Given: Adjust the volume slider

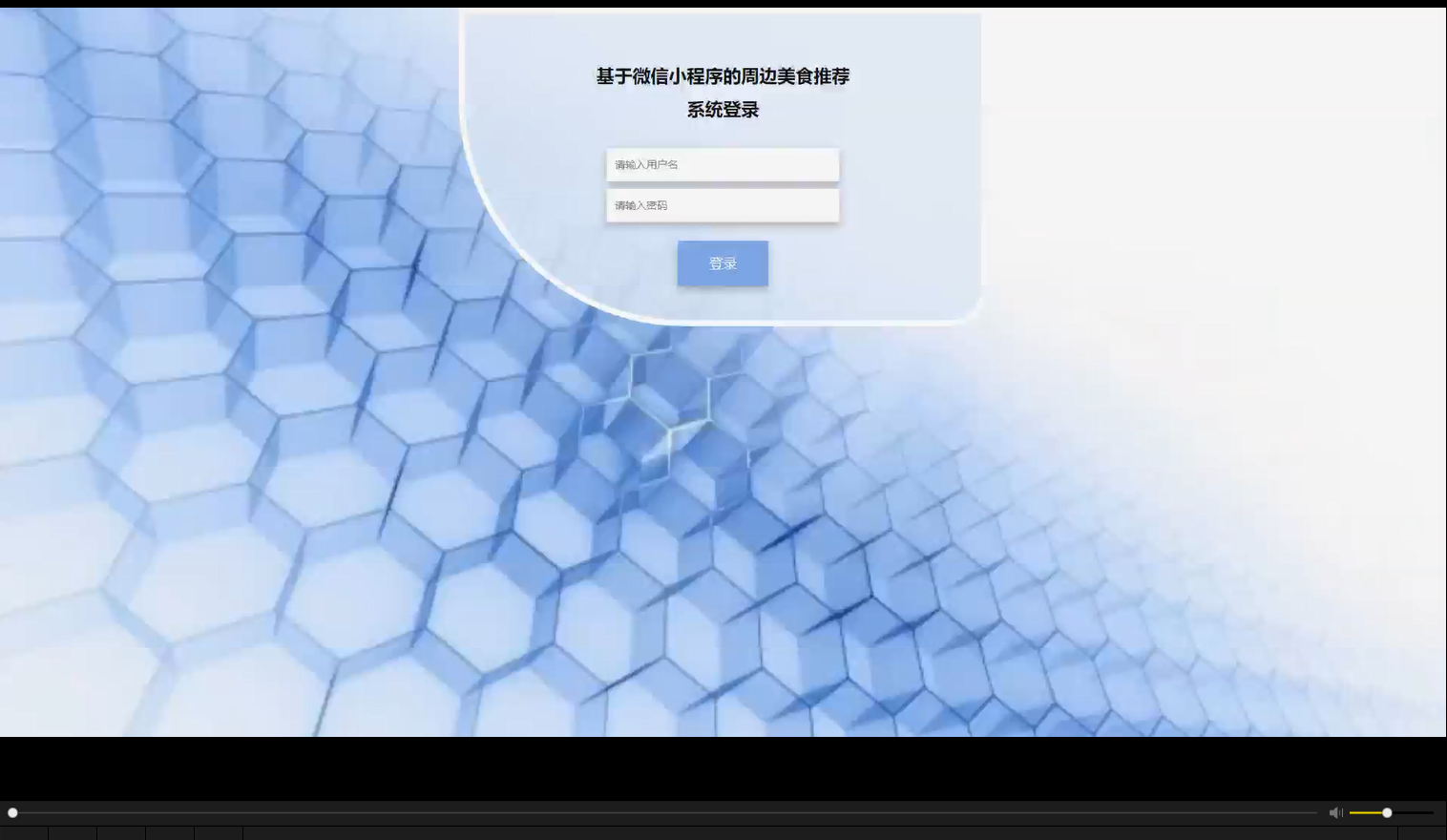Looking at the screenshot, I should [x=1392, y=812].
